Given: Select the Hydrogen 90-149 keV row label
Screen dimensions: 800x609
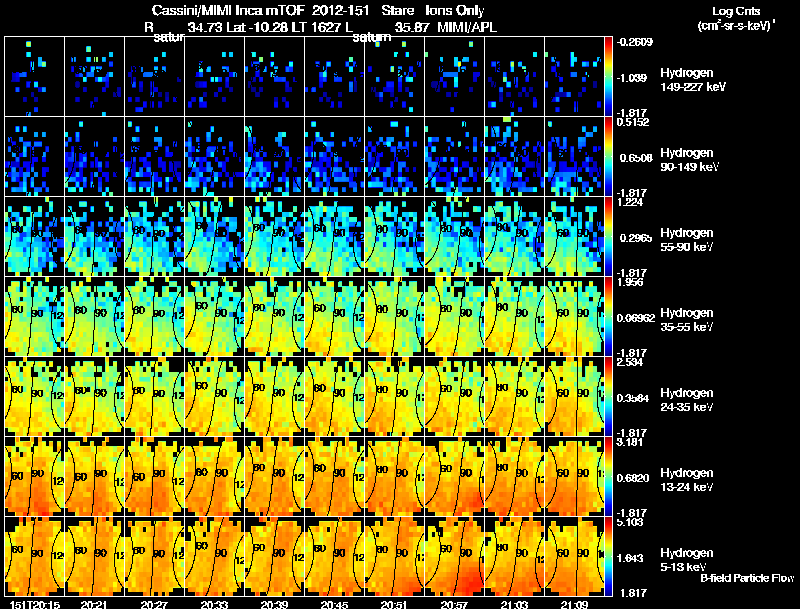Looking at the screenshot, I should (689, 160).
